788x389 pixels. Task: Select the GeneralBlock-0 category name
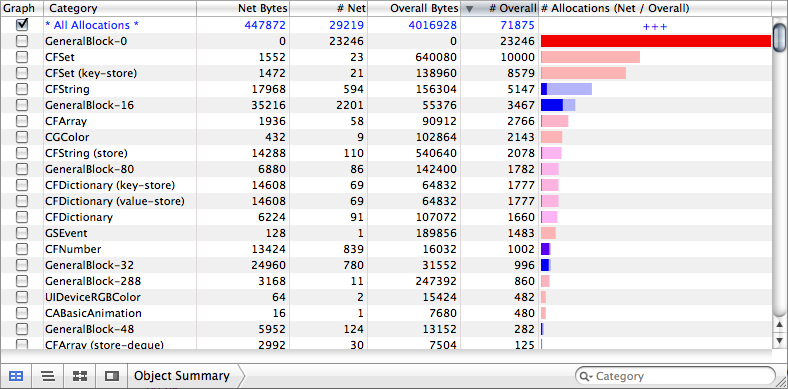[x=86, y=41]
